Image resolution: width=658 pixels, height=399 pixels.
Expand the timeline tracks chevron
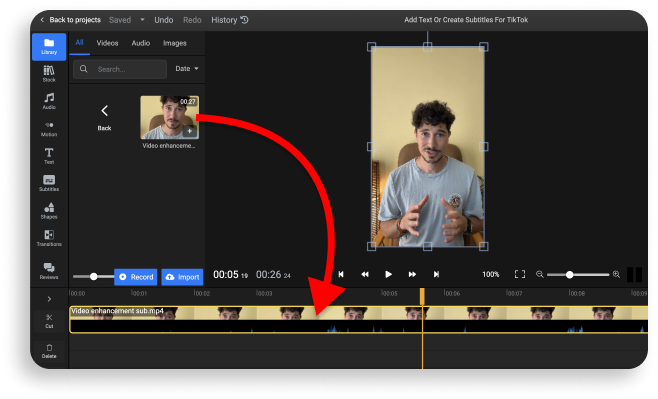pos(49,299)
